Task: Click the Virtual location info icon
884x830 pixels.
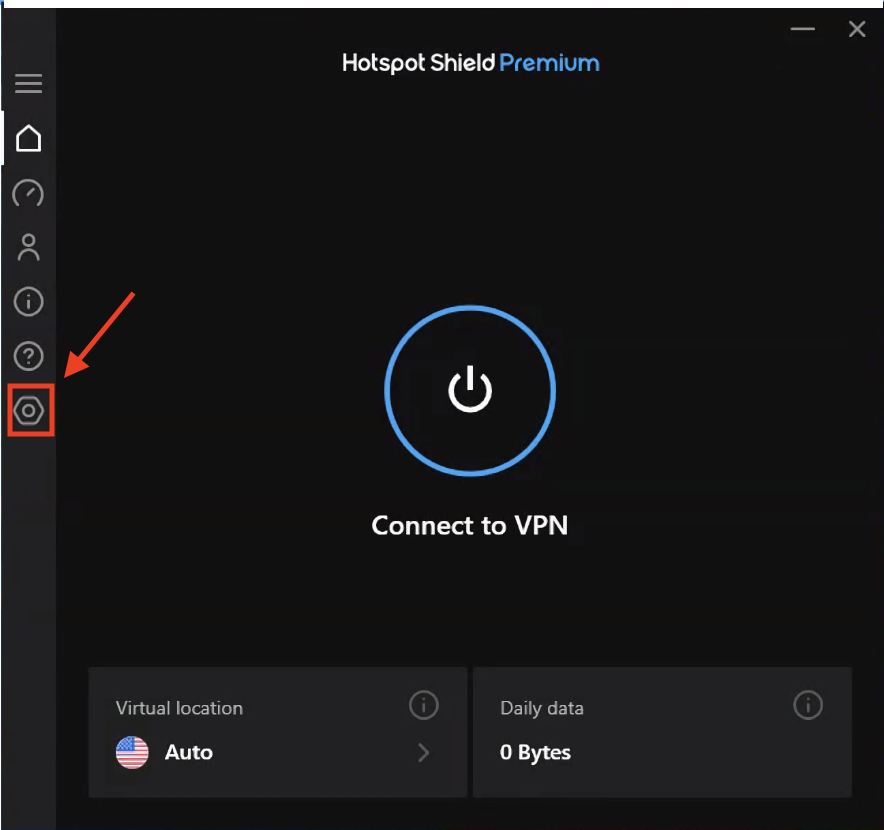Action: point(423,705)
